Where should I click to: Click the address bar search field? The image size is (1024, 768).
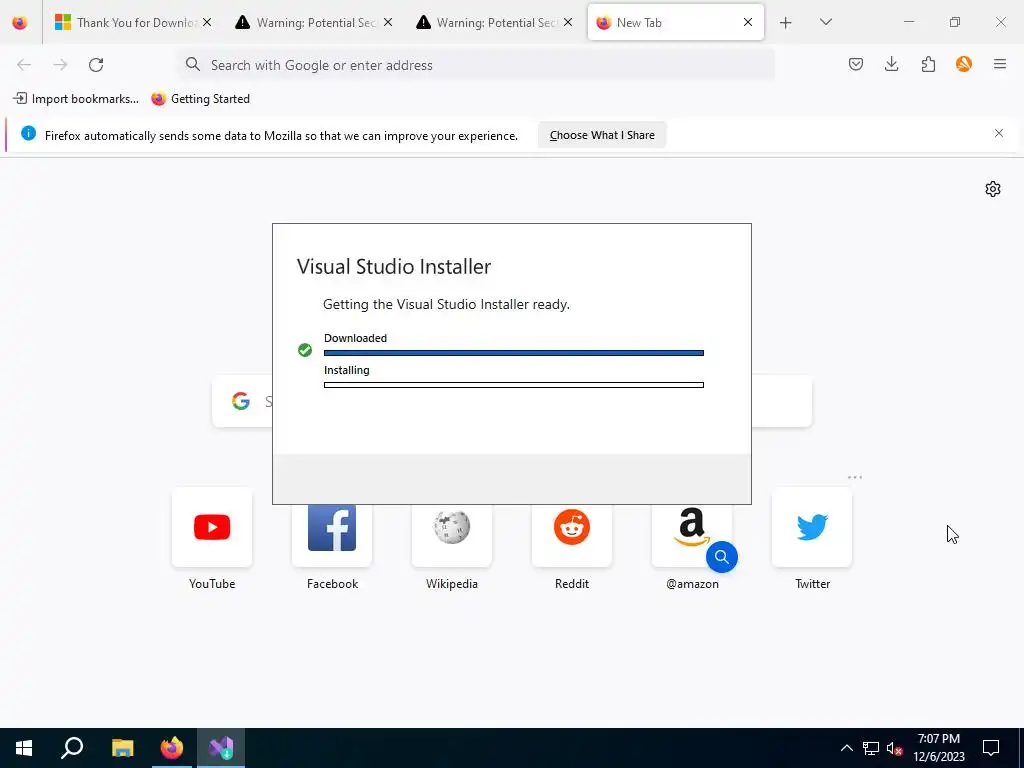coord(476,65)
